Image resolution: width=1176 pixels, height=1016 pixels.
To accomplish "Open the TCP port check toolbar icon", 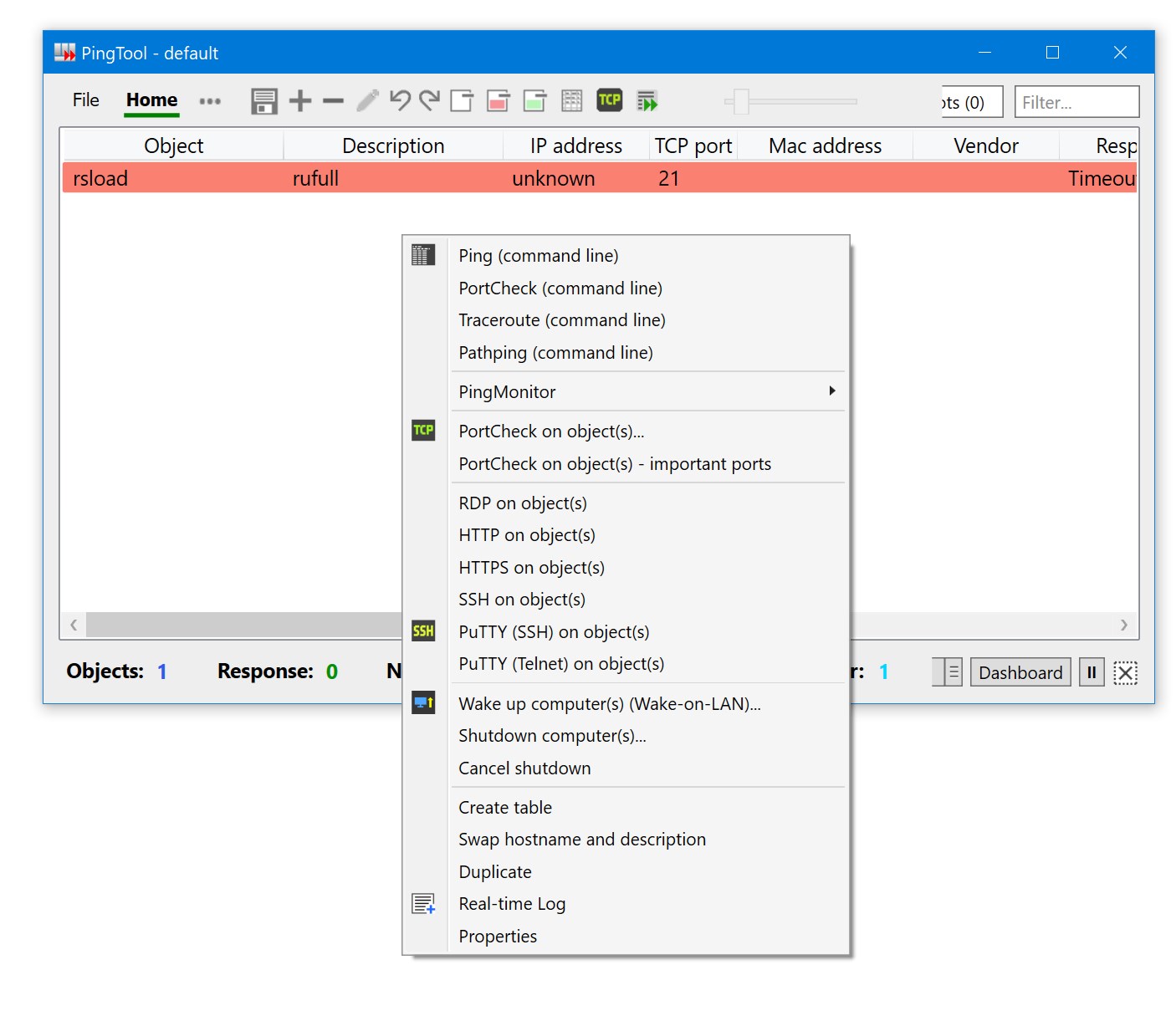I will (x=610, y=100).
